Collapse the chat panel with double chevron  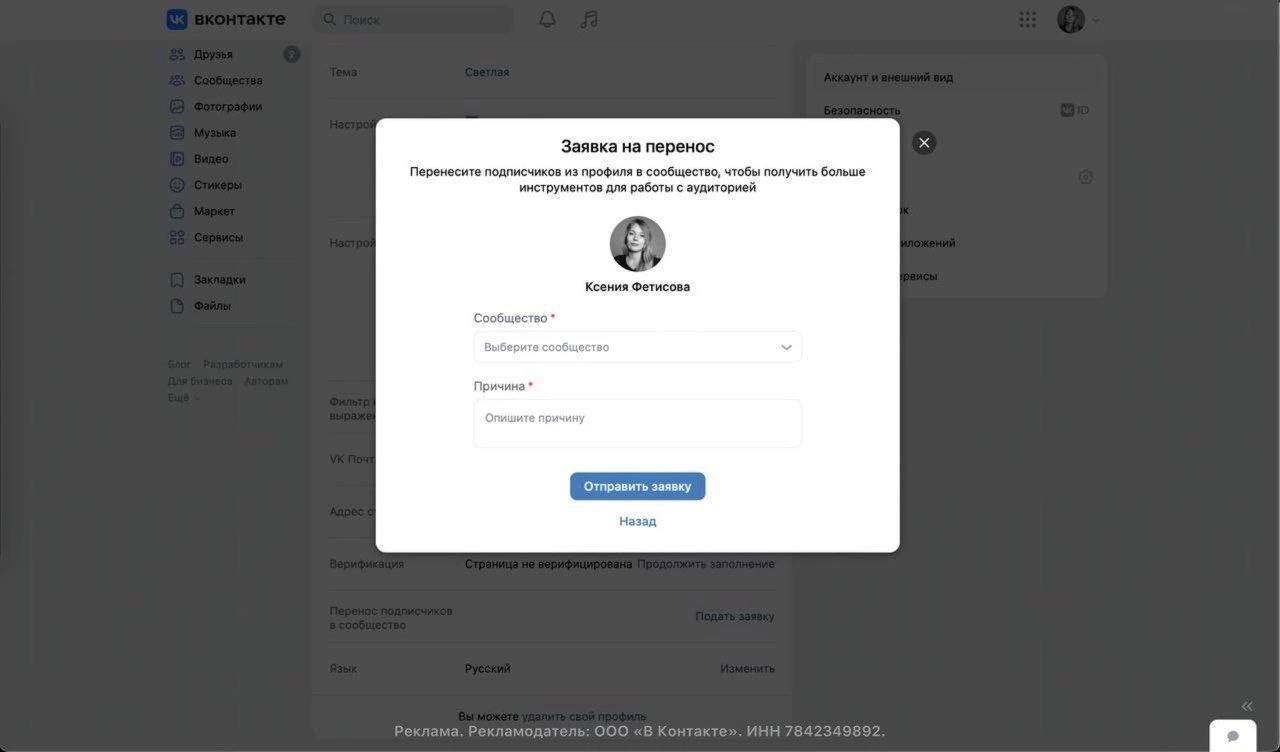[x=1247, y=706]
